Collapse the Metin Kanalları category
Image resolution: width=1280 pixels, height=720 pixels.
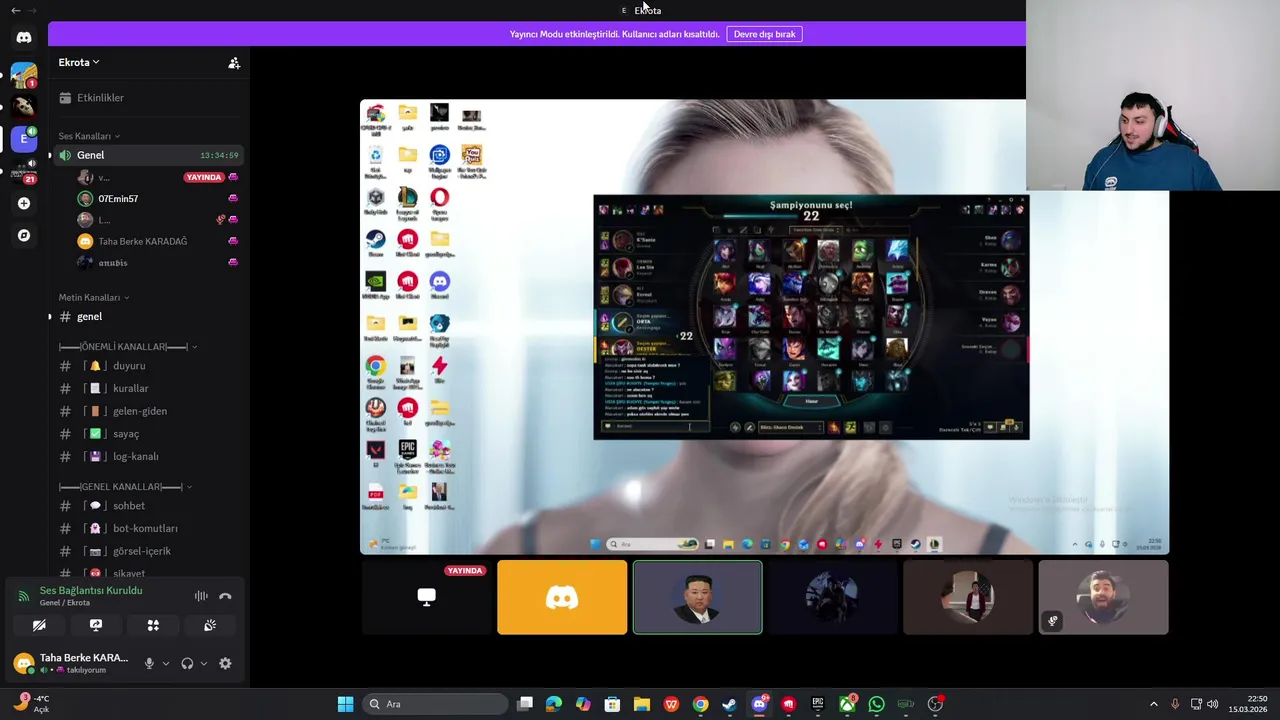pyautogui.click(x=93, y=297)
